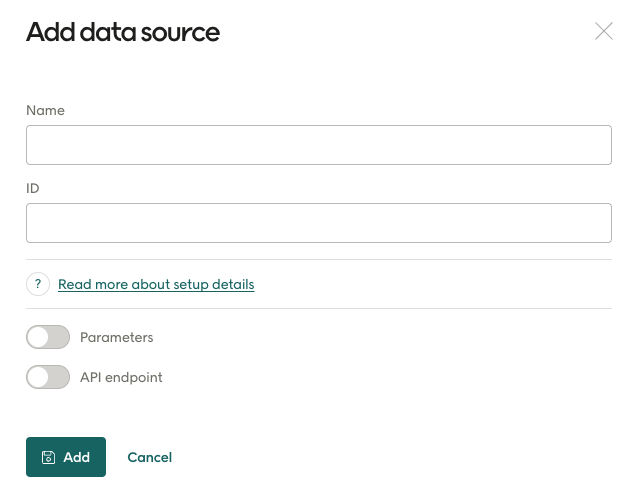
Task: Click the right end of ID text box
Action: click(595, 223)
